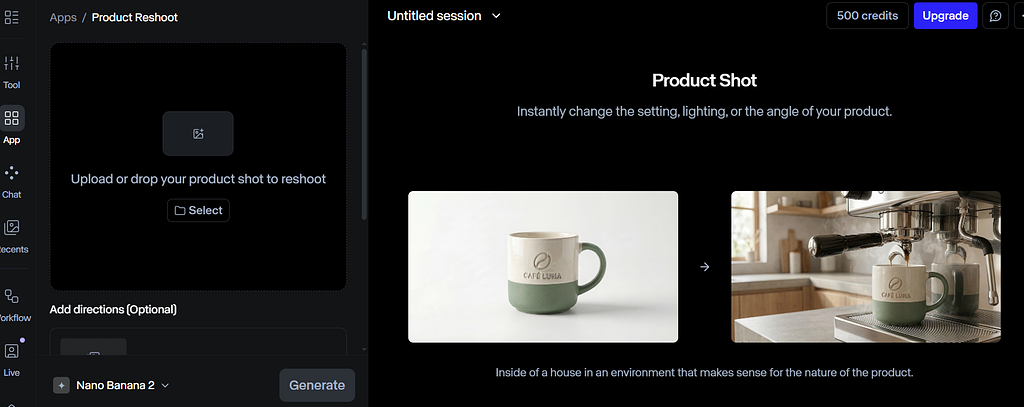Toggle the sidebar panel icon at top

pyautogui.click(x=12, y=17)
